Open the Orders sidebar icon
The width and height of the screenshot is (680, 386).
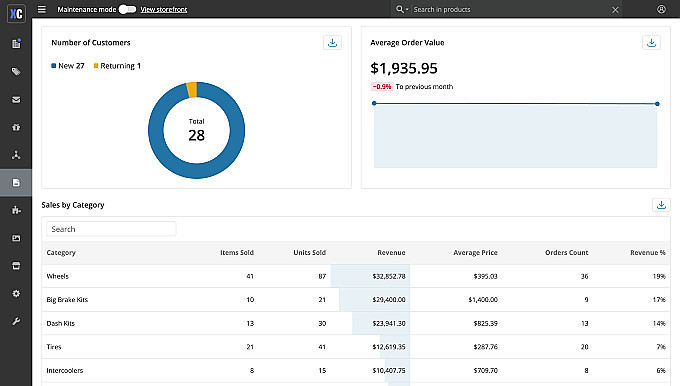[x=16, y=43]
